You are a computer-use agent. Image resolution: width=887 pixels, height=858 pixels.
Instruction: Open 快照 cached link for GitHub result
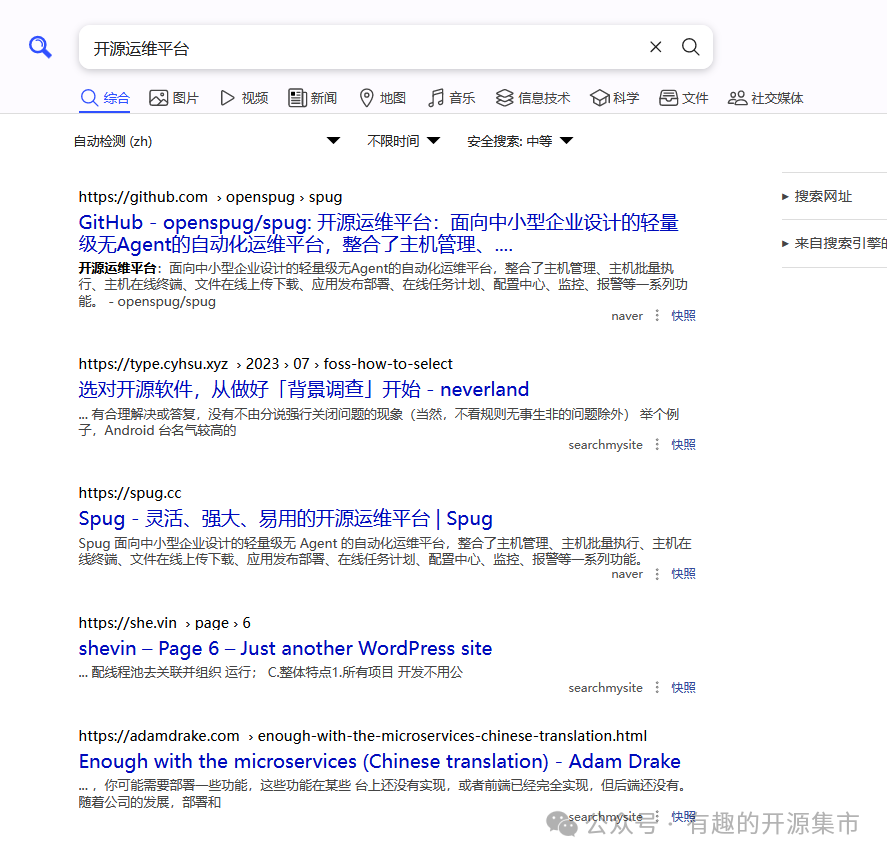tap(683, 316)
